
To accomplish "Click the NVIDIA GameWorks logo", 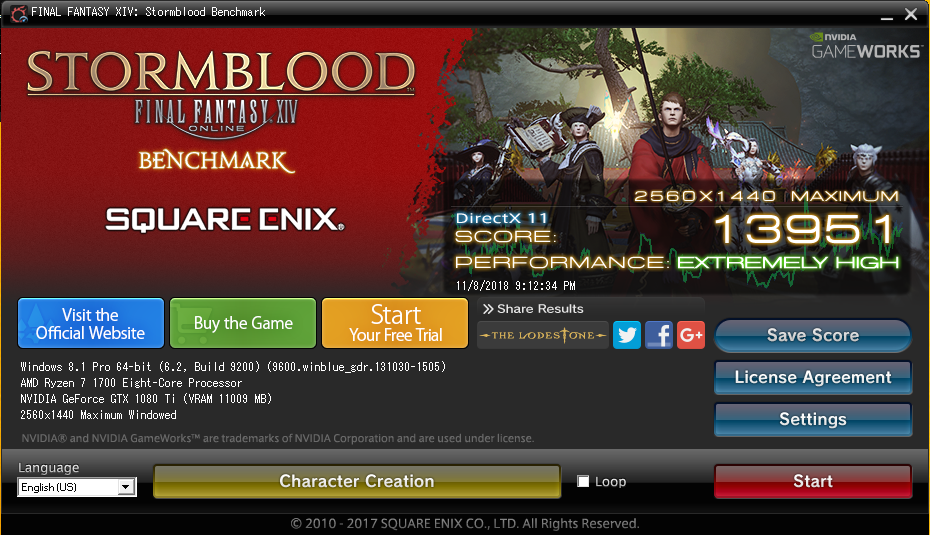I will coord(865,46).
